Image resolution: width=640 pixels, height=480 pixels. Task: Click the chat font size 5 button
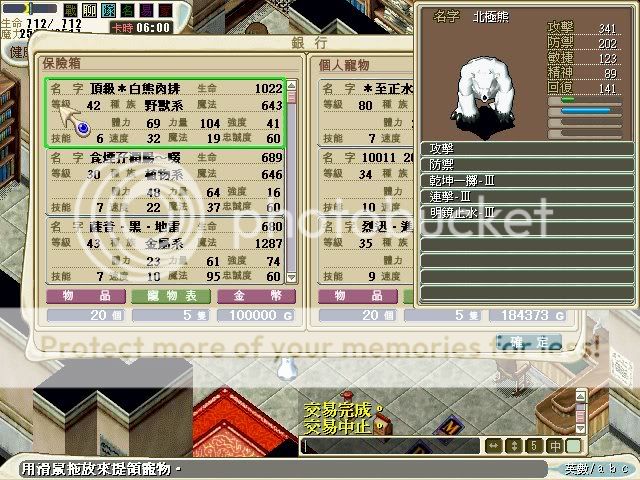click(x=536, y=445)
